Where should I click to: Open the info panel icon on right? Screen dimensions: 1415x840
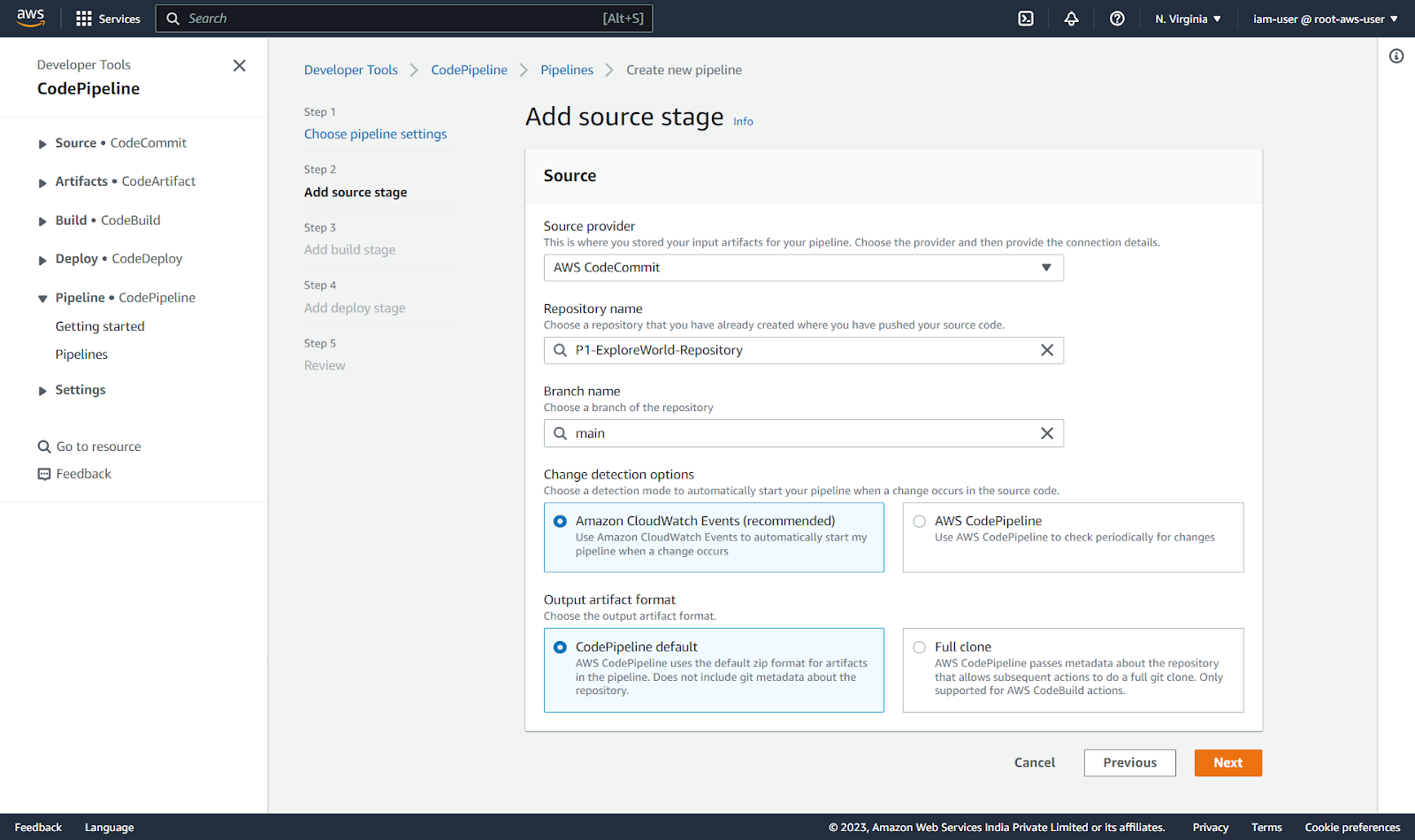[1396, 57]
